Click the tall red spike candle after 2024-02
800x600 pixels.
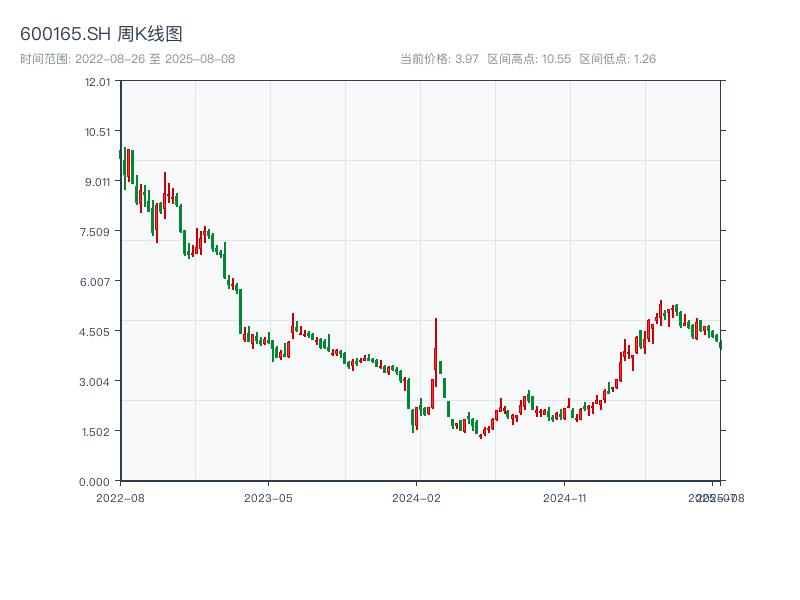(x=436, y=345)
